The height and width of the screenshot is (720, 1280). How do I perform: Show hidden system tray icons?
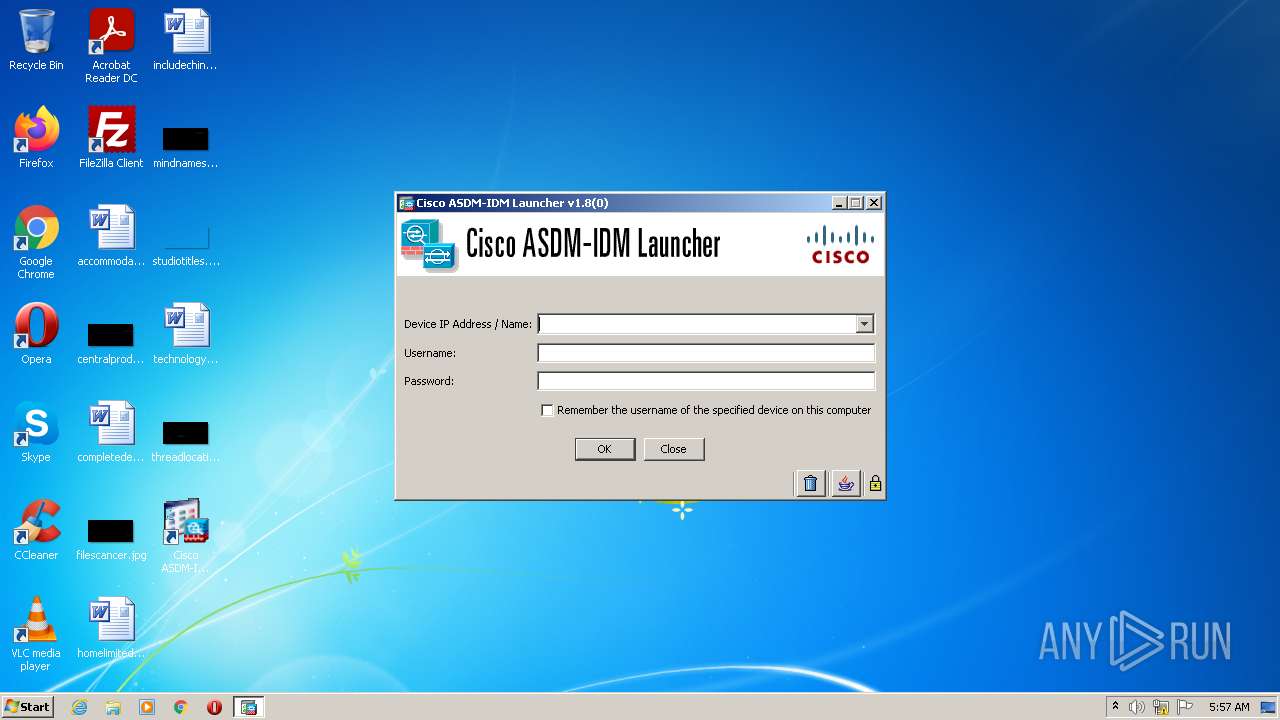[x=1115, y=707]
